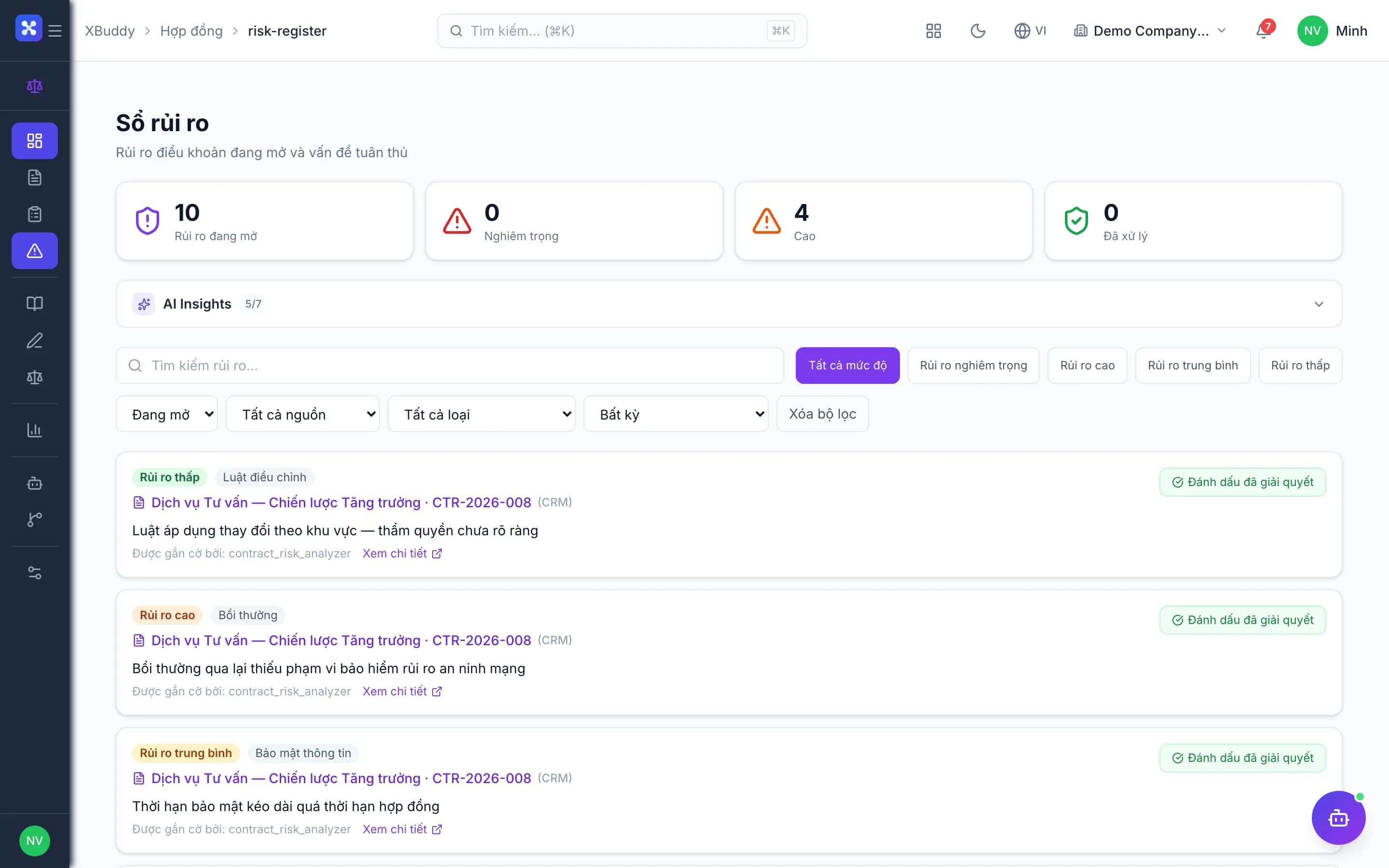Image resolution: width=1389 pixels, height=868 pixels.
Task: Click the Xóa bộ lọc button
Action: click(822, 414)
